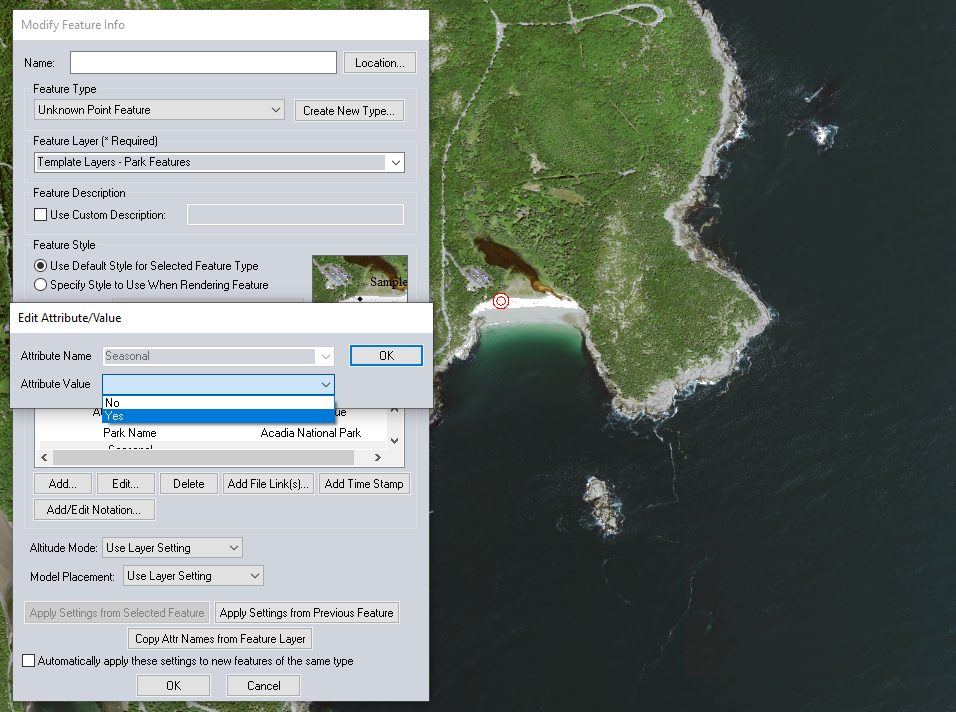The image size is (956, 712).
Task: Click Add File Link(s)... button
Action: (268, 484)
